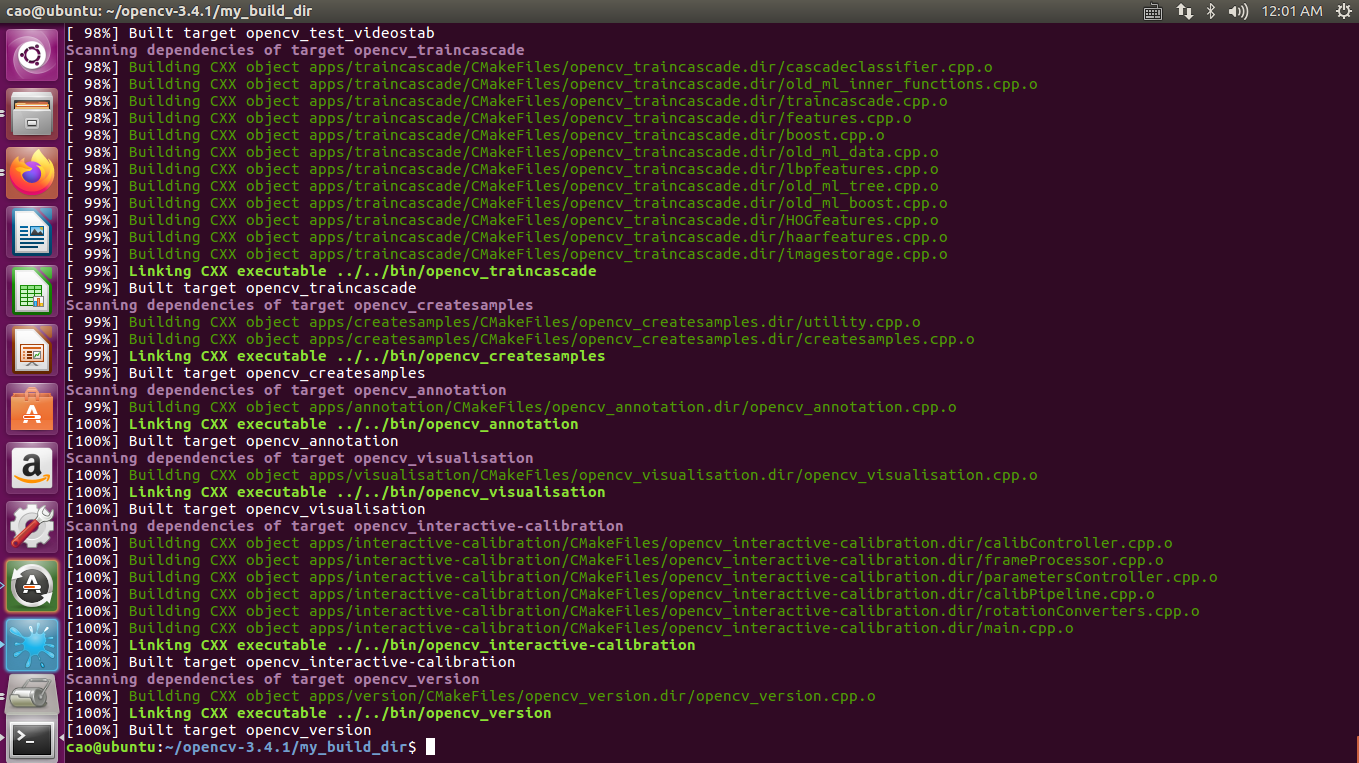Click the parametersController.cpp.o build line
This screenshot has height=763, width=1359.
[642, 577]
